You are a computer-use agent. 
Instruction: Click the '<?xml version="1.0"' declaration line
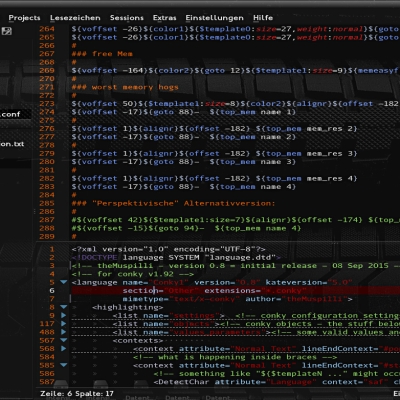click(x=168, y=249)
